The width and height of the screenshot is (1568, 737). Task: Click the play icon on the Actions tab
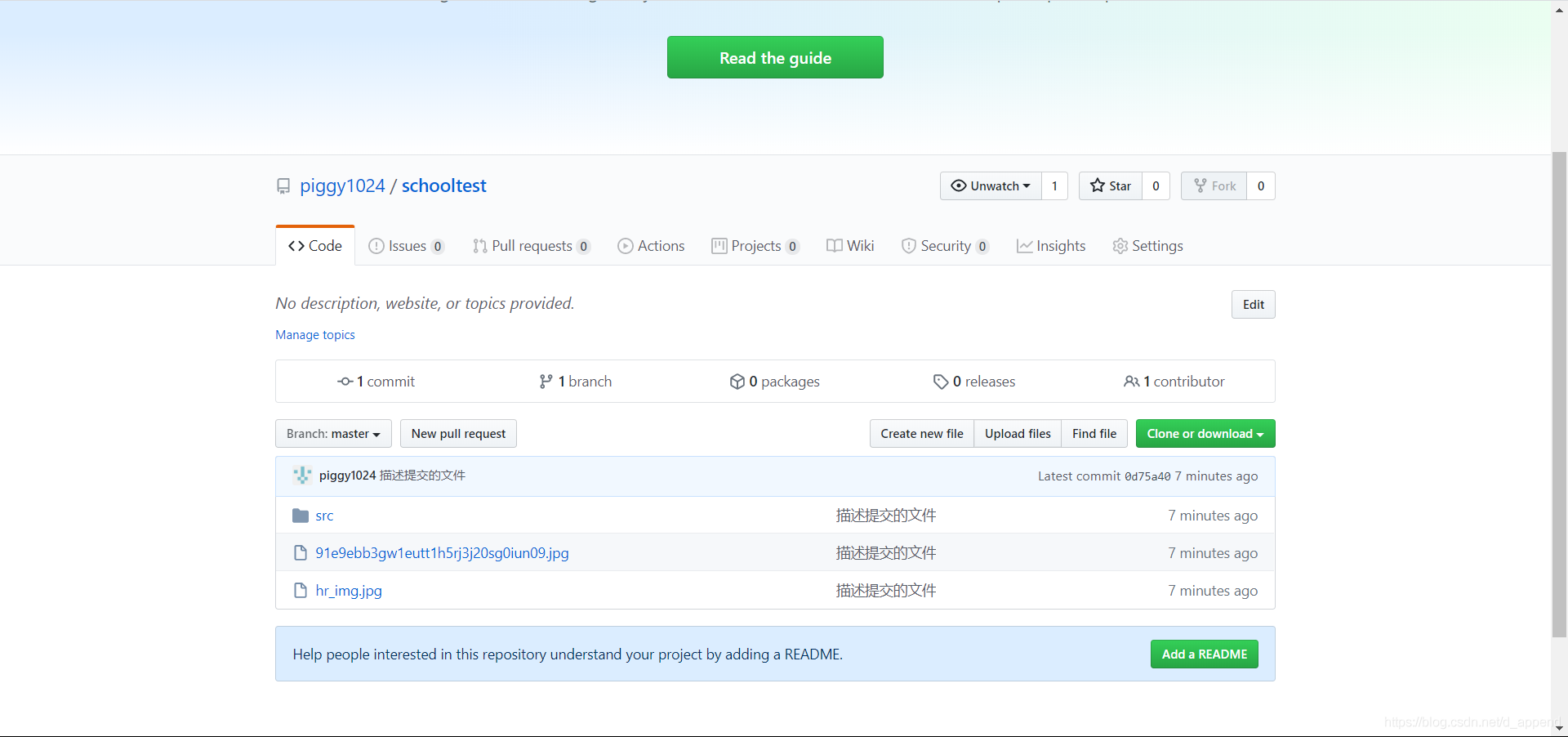point(626,246)
